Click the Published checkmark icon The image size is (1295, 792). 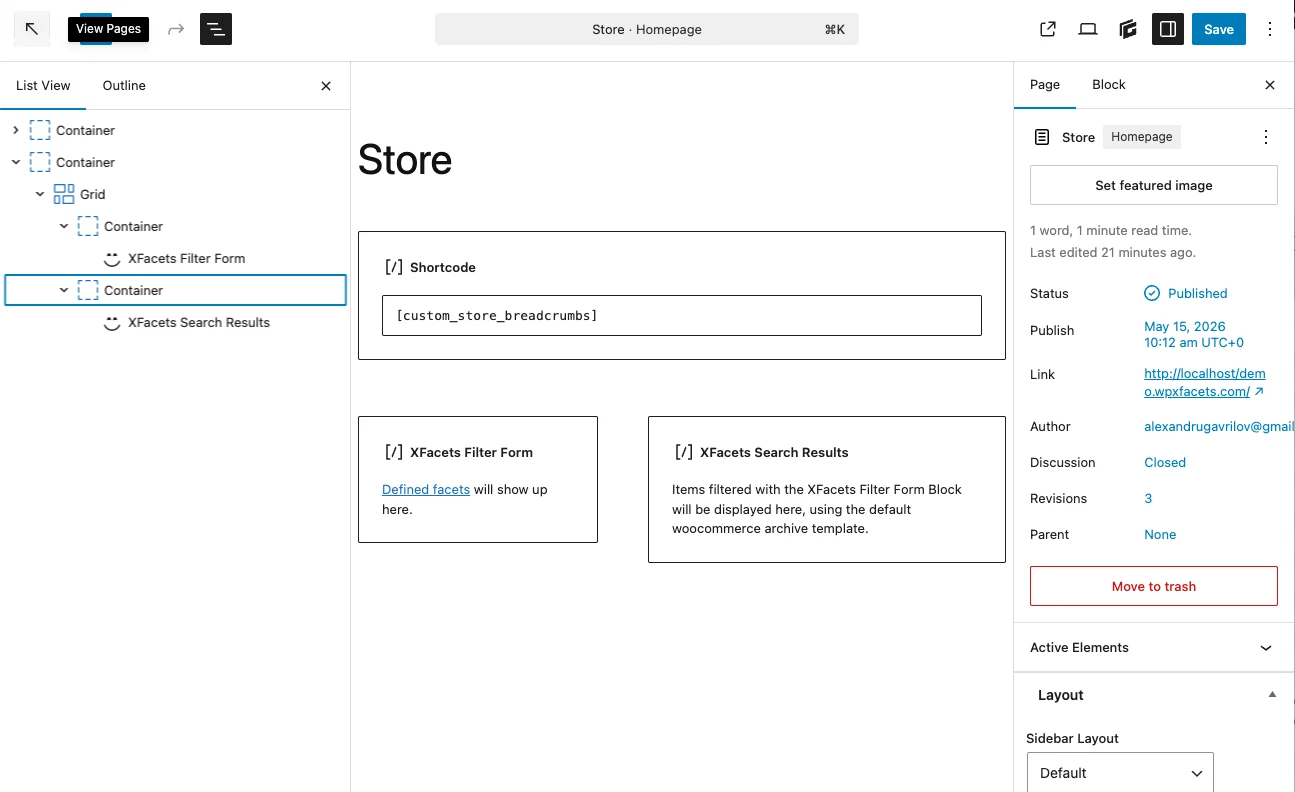1152,293
